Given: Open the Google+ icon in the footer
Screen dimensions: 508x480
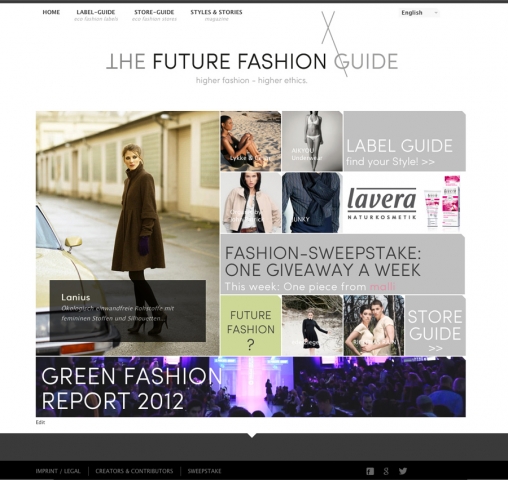Looking at the screenshot, I should click(386, 471).
